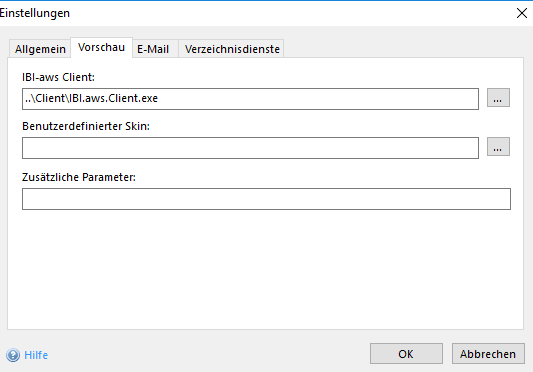Screen dimensions: 533x372
Task: Cancel with the Abbrechen button
Action: [x=488, y=354]
